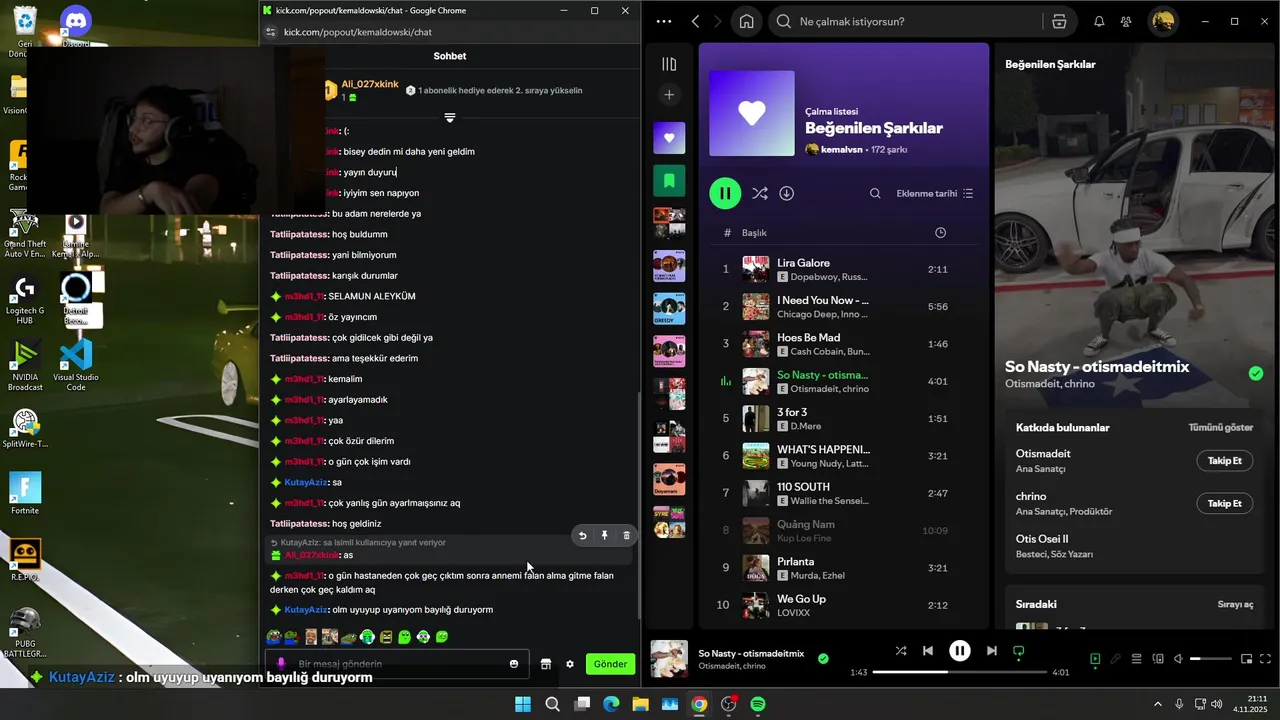Image resolution: width=1280 pixels, height=720 pixels.
Task: Toggle repeat in the player bar
Action: coord(1019,651)
